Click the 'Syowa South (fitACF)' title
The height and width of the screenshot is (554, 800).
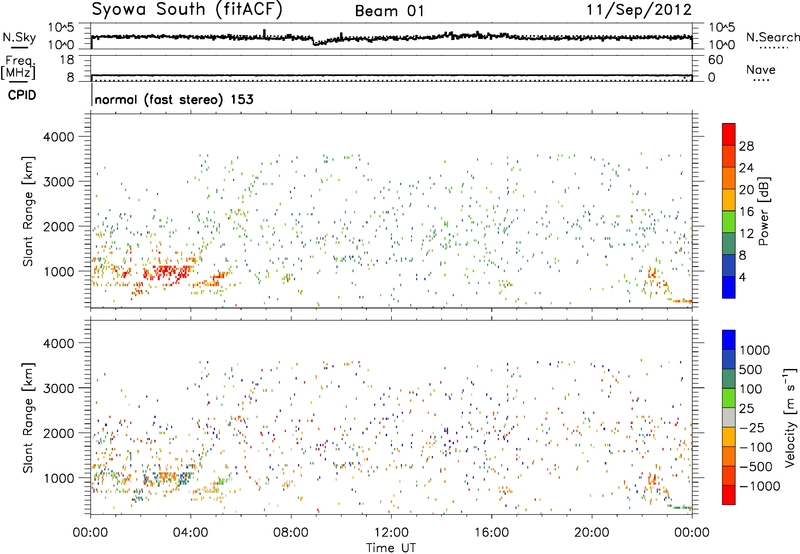pos(186,9)
